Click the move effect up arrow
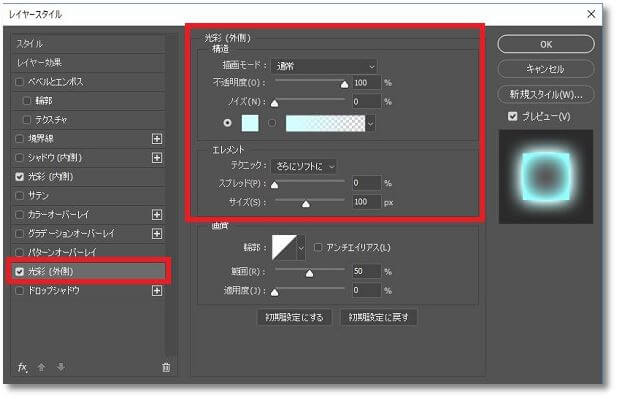 41,367
